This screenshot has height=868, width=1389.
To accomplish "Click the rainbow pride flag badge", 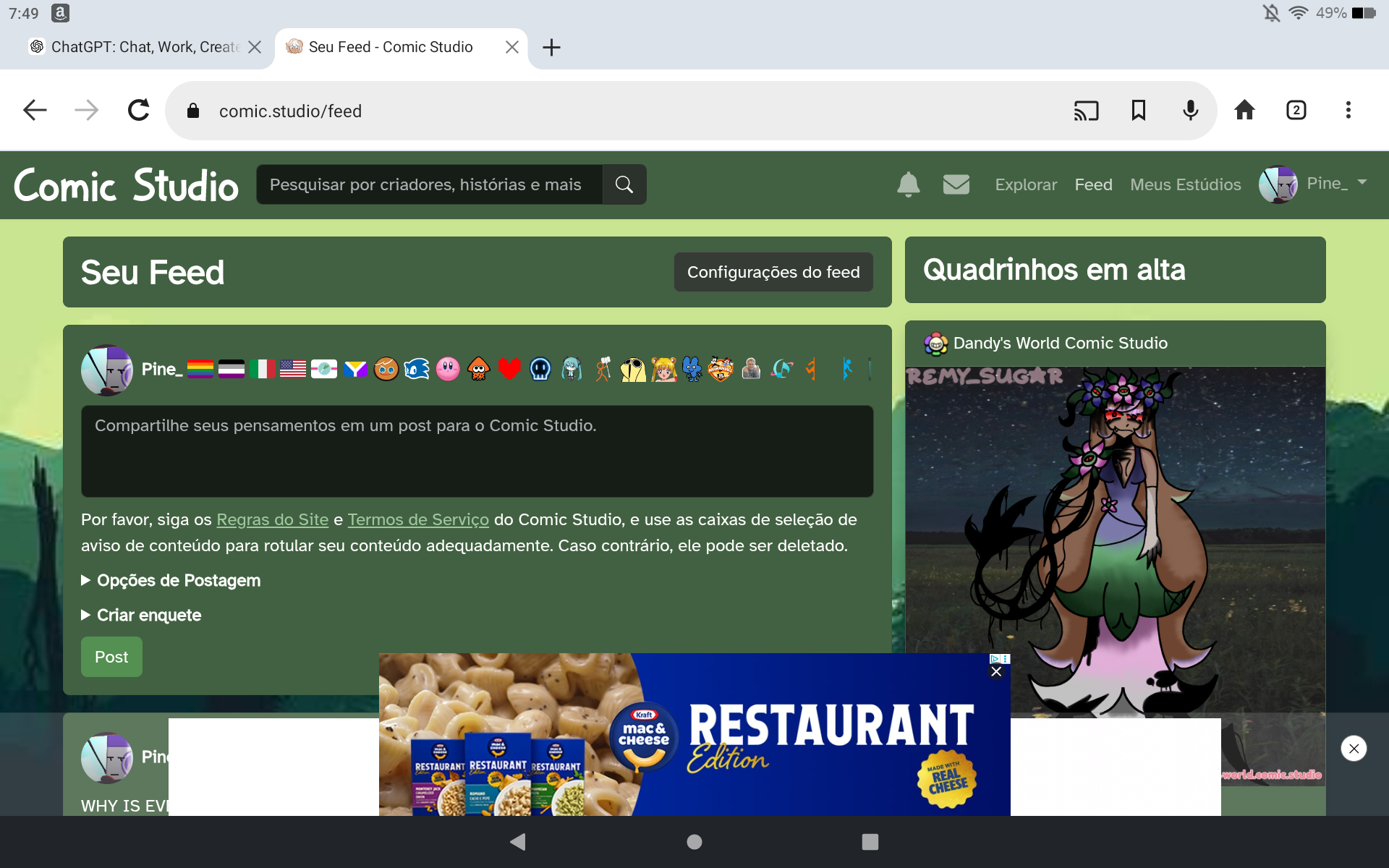I will pos(200,369).
